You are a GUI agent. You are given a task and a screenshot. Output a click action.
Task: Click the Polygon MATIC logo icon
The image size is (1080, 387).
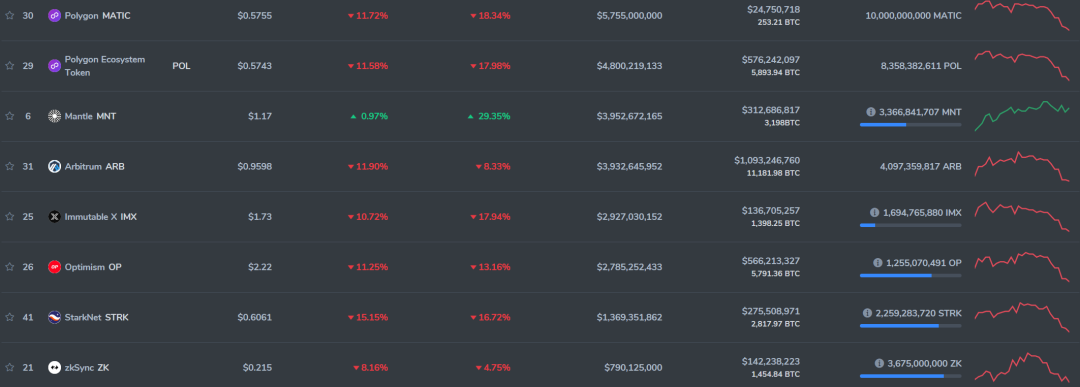coord(54,15)
